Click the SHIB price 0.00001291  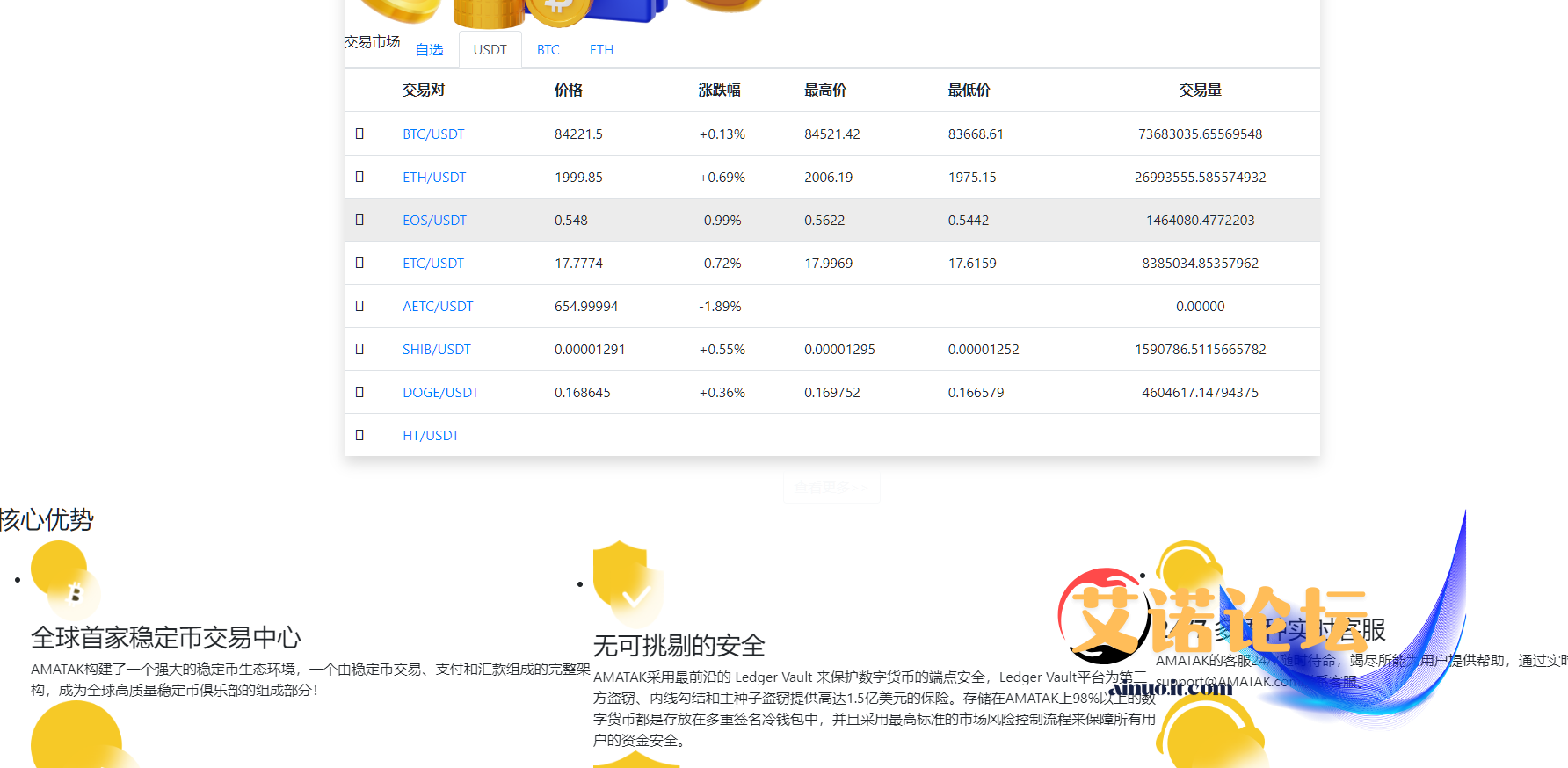590,350
